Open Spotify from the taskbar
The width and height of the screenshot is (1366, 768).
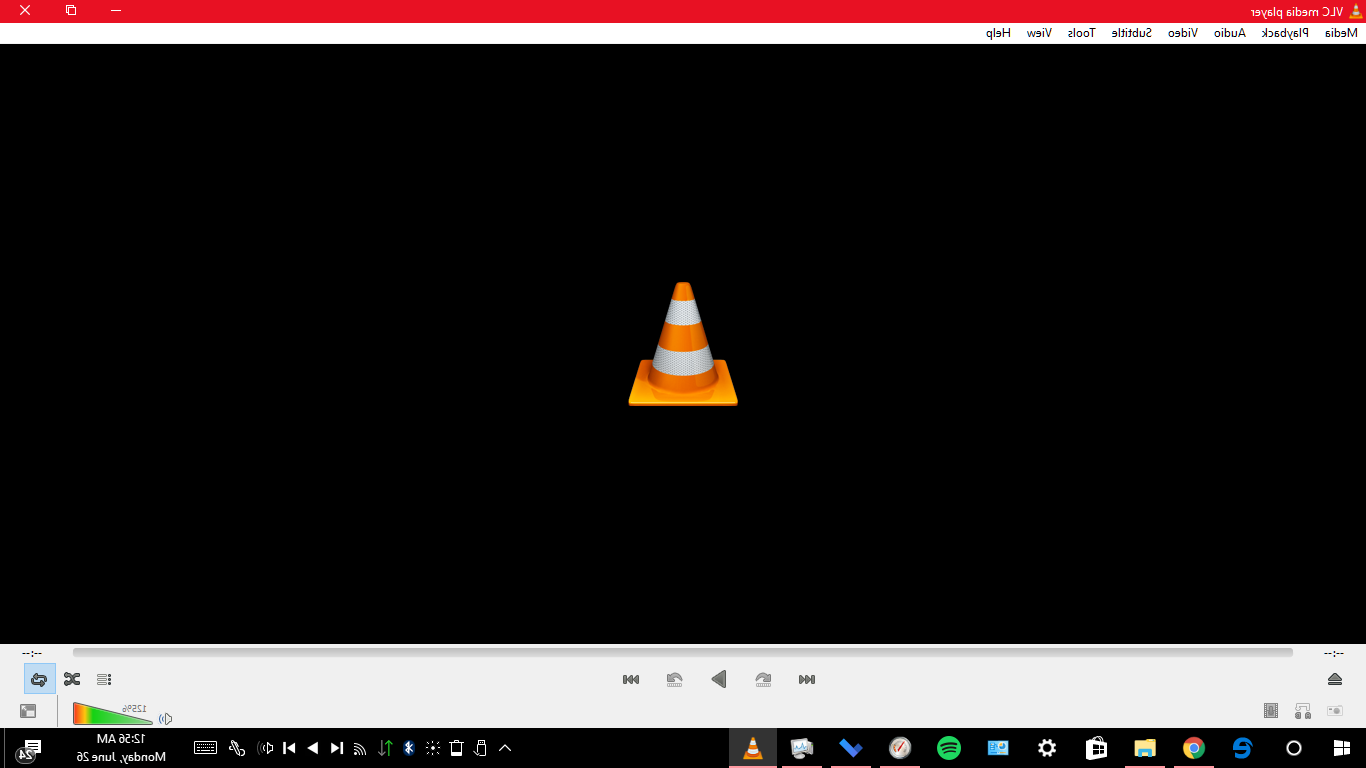coord(947,748)
